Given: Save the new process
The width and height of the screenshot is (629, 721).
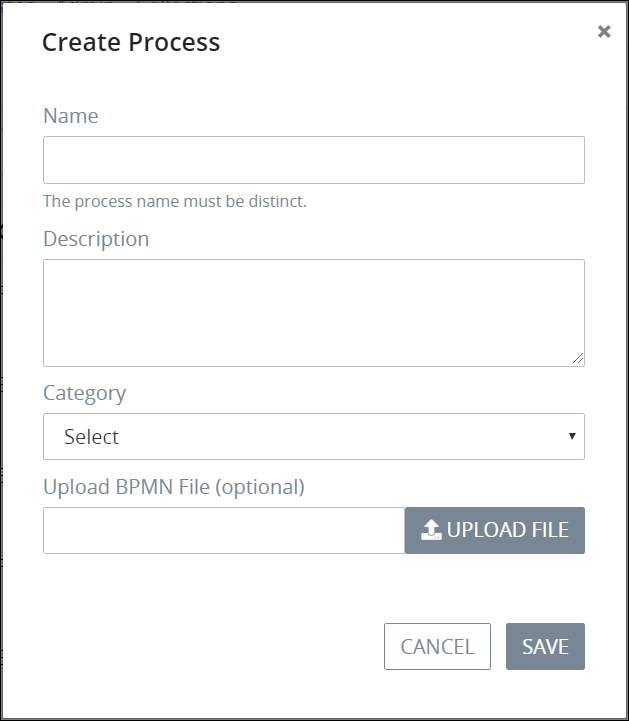Looking at the screenshot, I should click(545, 646).
